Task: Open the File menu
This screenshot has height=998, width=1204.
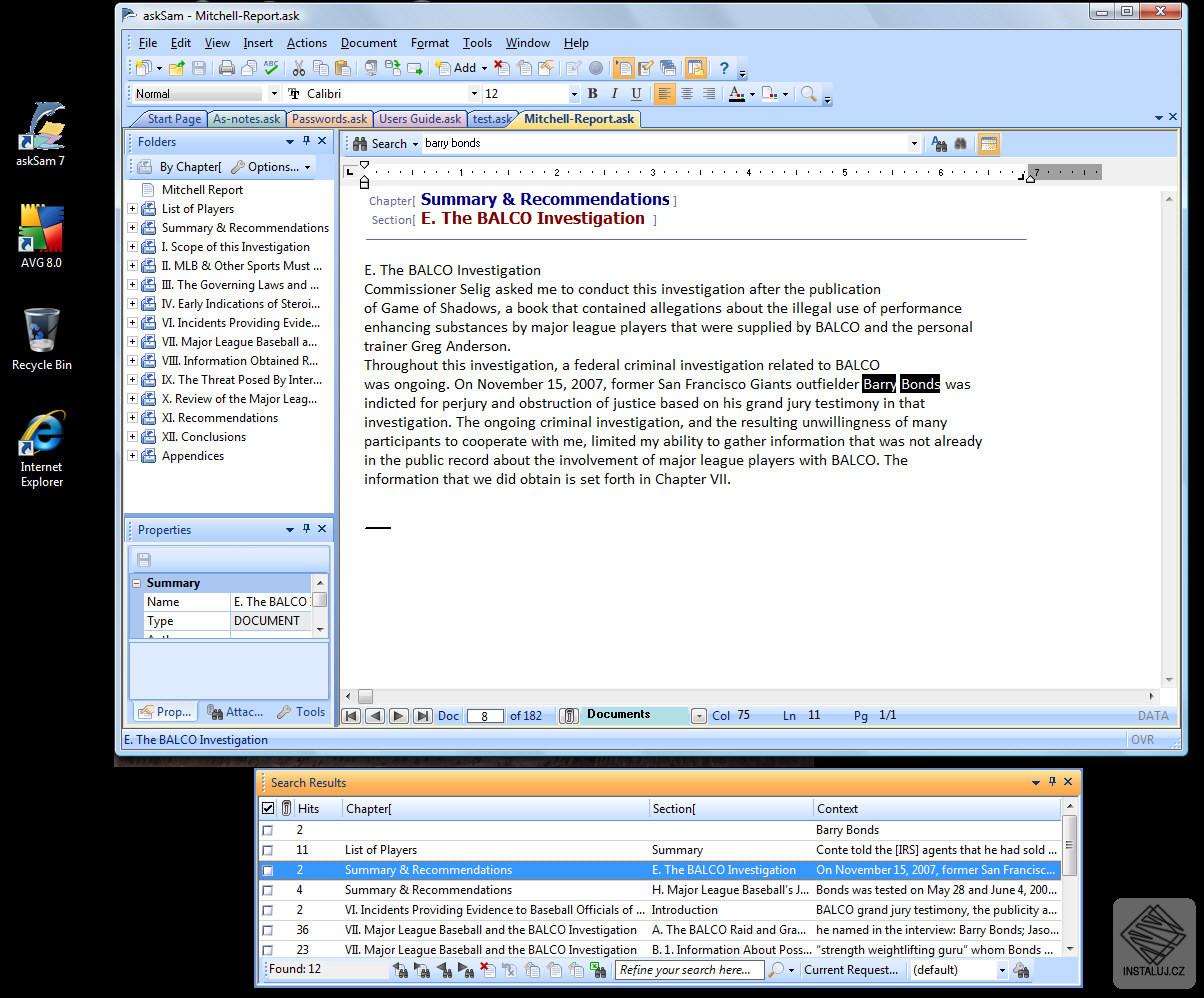Action: 147,43
